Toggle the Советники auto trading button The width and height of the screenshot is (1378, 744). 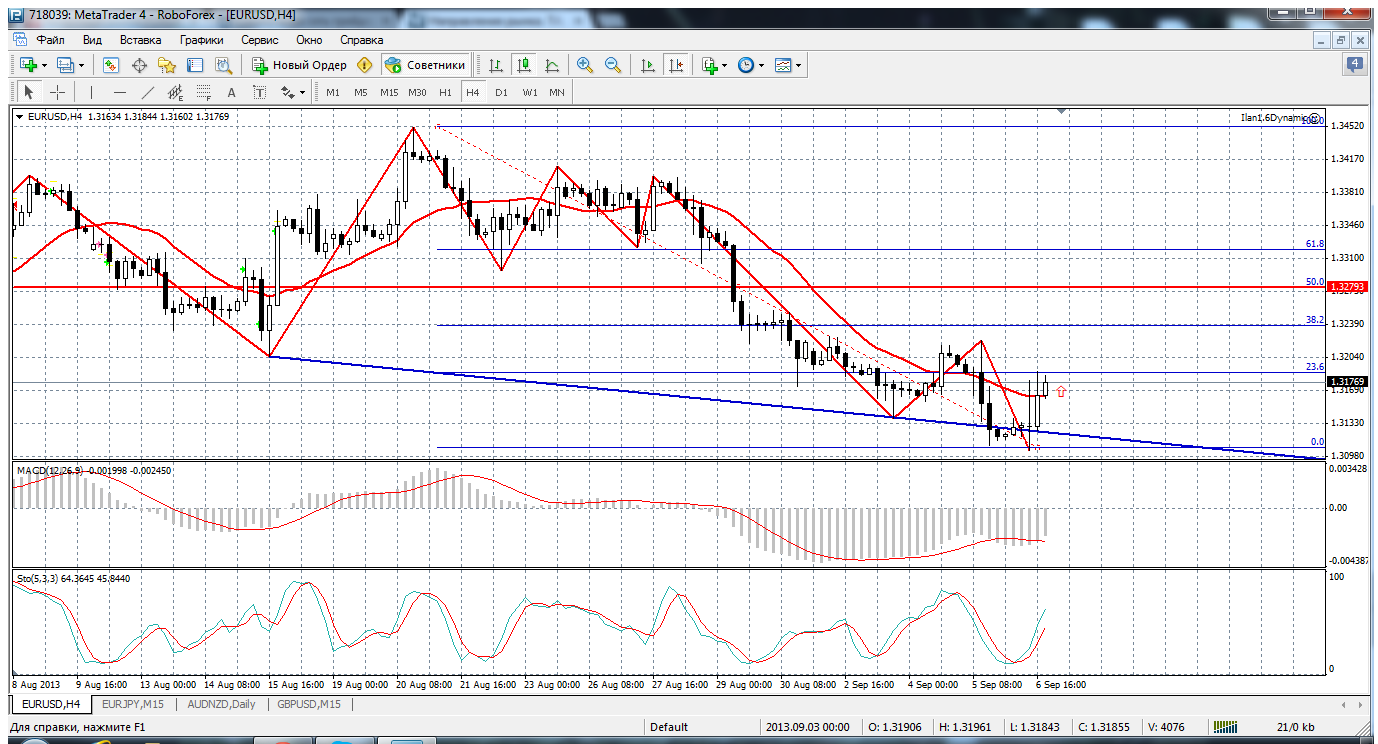point(425,65)
